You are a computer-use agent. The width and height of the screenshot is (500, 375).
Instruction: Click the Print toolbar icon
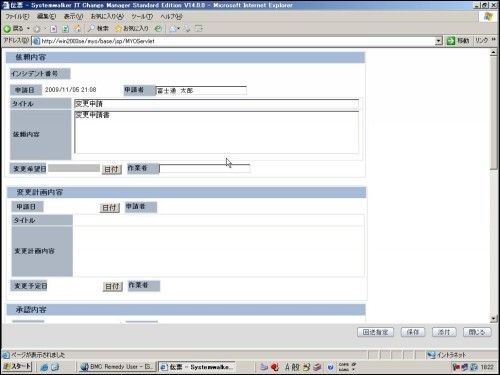[x=187, y=29]
